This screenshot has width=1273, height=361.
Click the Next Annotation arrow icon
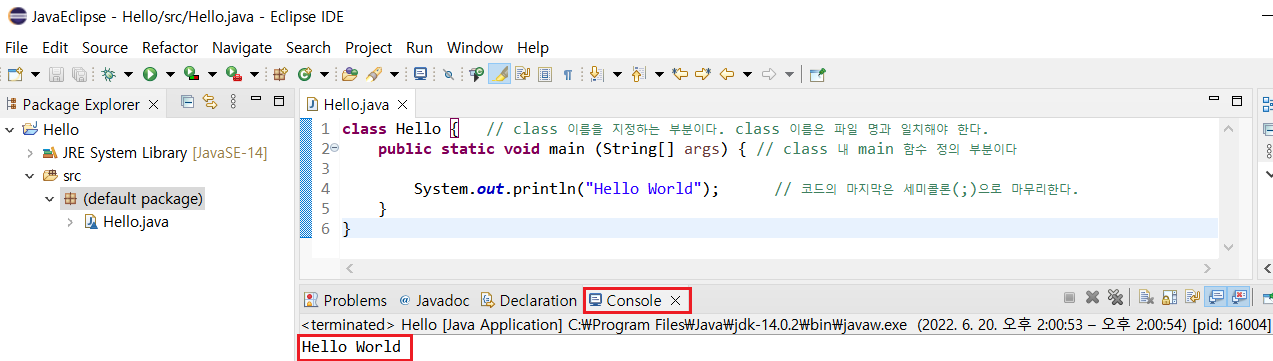point(596,74)
